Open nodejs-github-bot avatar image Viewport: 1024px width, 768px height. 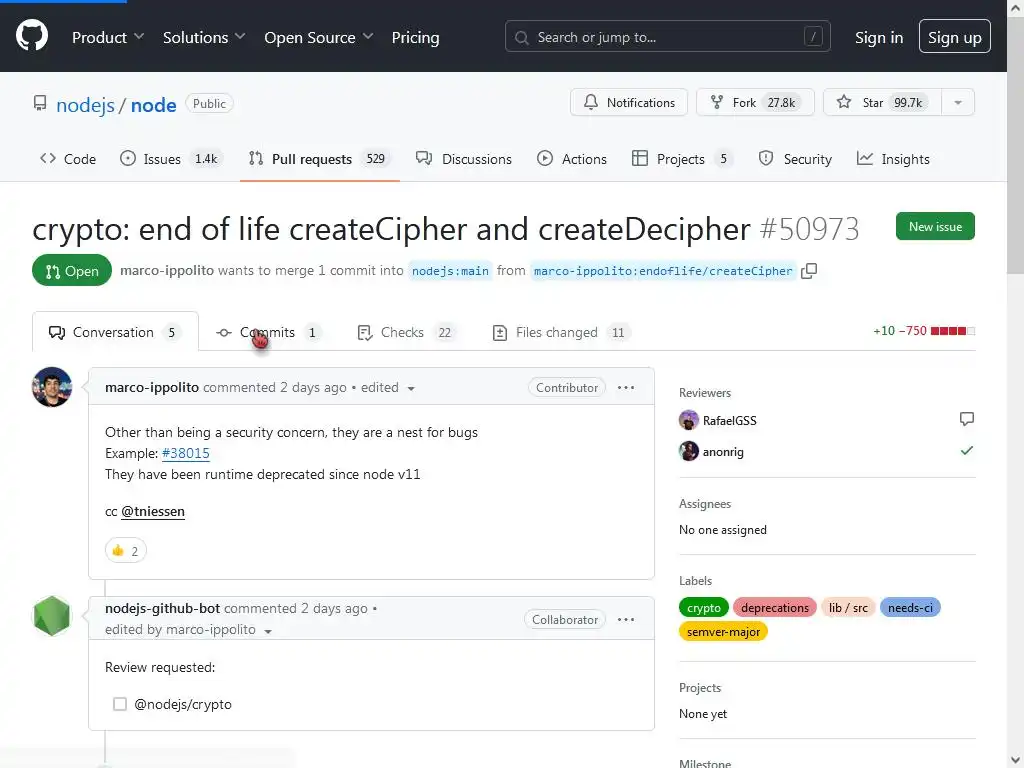(52, 616)
